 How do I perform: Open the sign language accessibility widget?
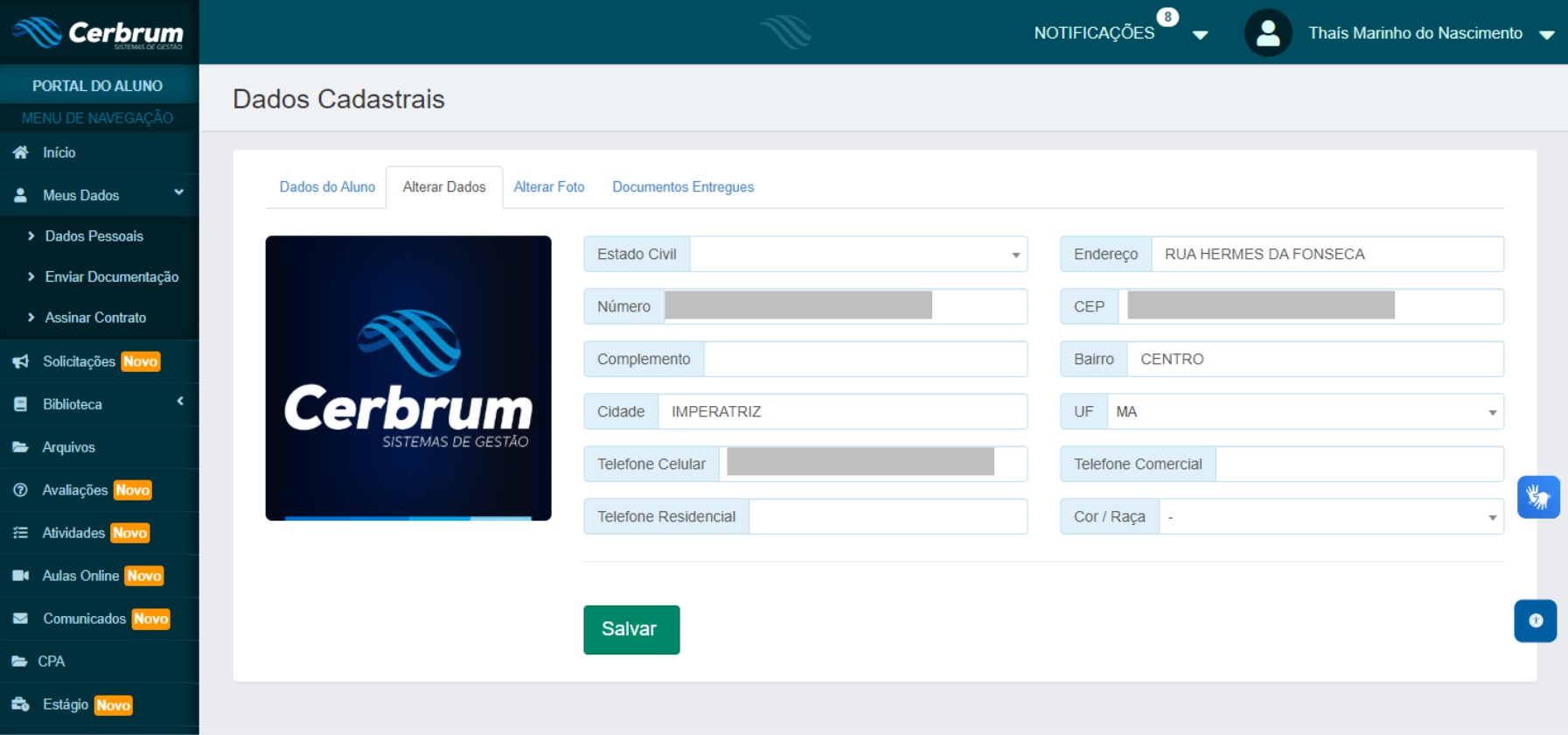(1538, 497)
